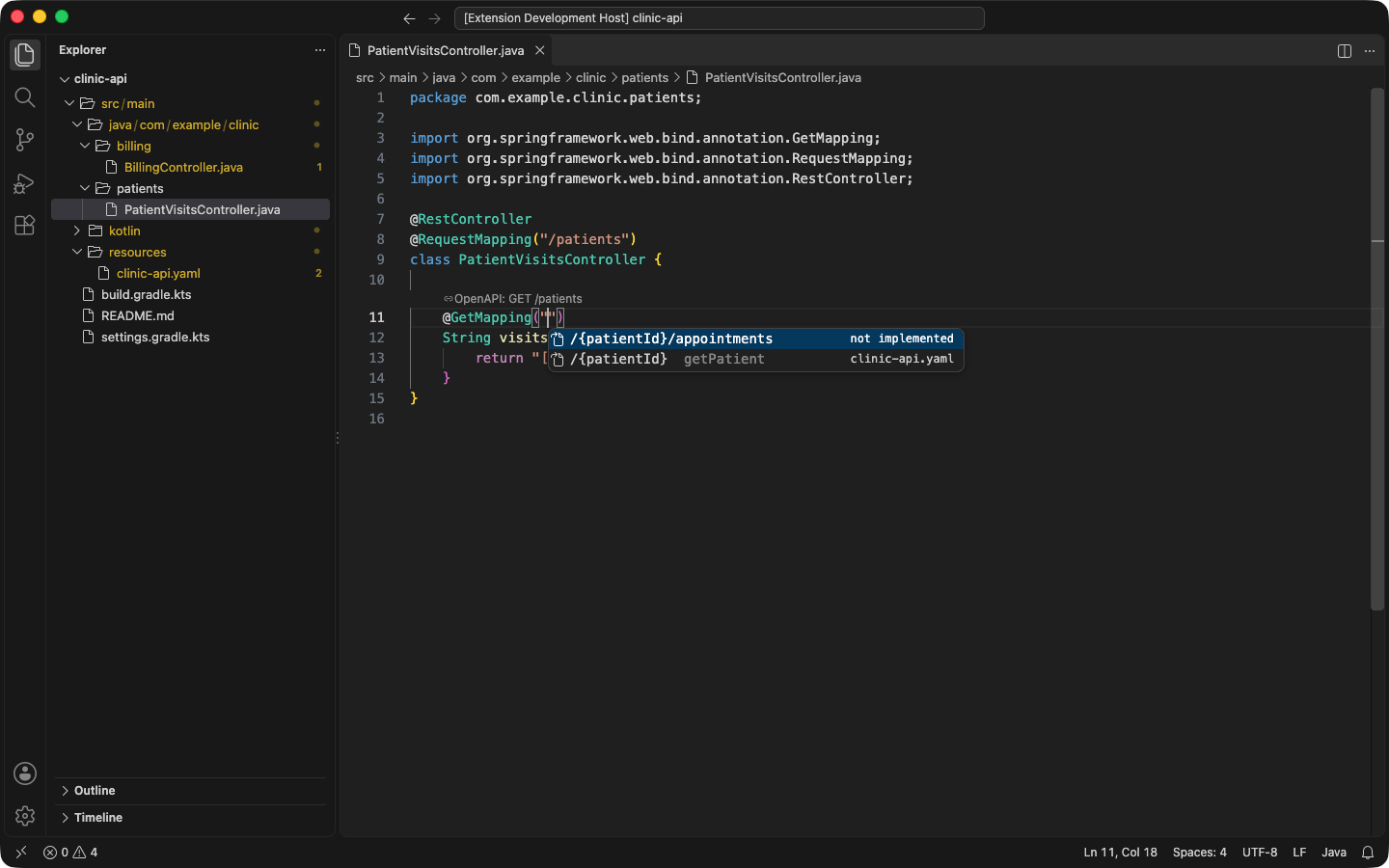Collapse the billing folder
Viewport: 1389px width, 868px height.
pyautogui.click(x=85, y=146)
